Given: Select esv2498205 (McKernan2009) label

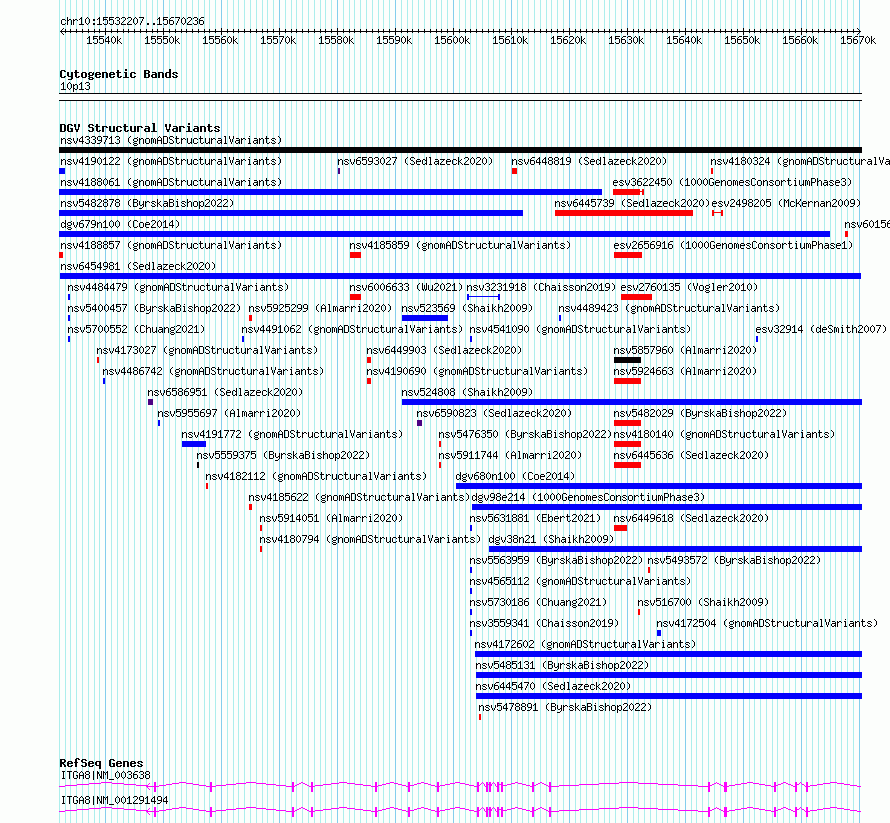Looking at the screenshot, I should 786,203.
